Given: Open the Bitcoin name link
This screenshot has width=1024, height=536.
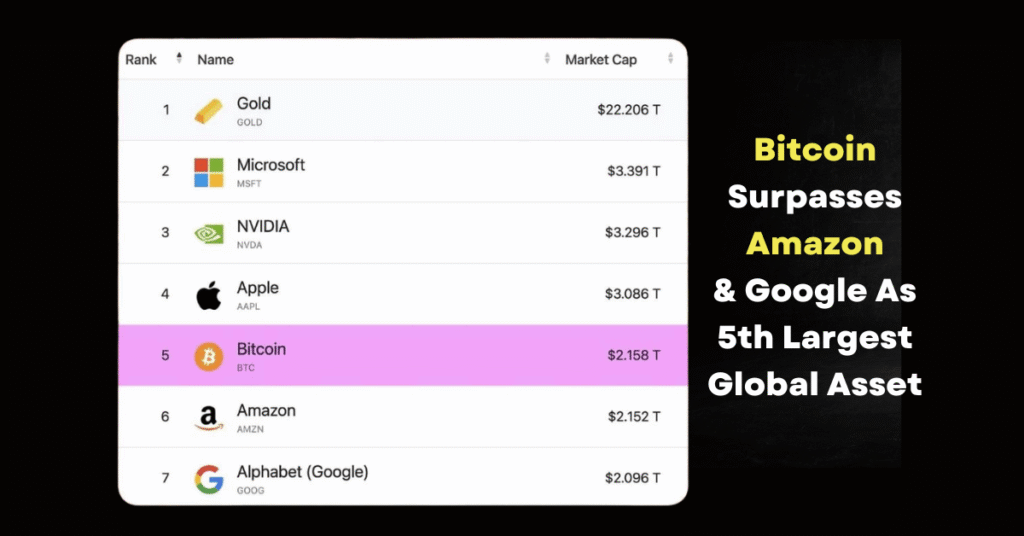Looking at the screenshot, I should pos(261,349).
